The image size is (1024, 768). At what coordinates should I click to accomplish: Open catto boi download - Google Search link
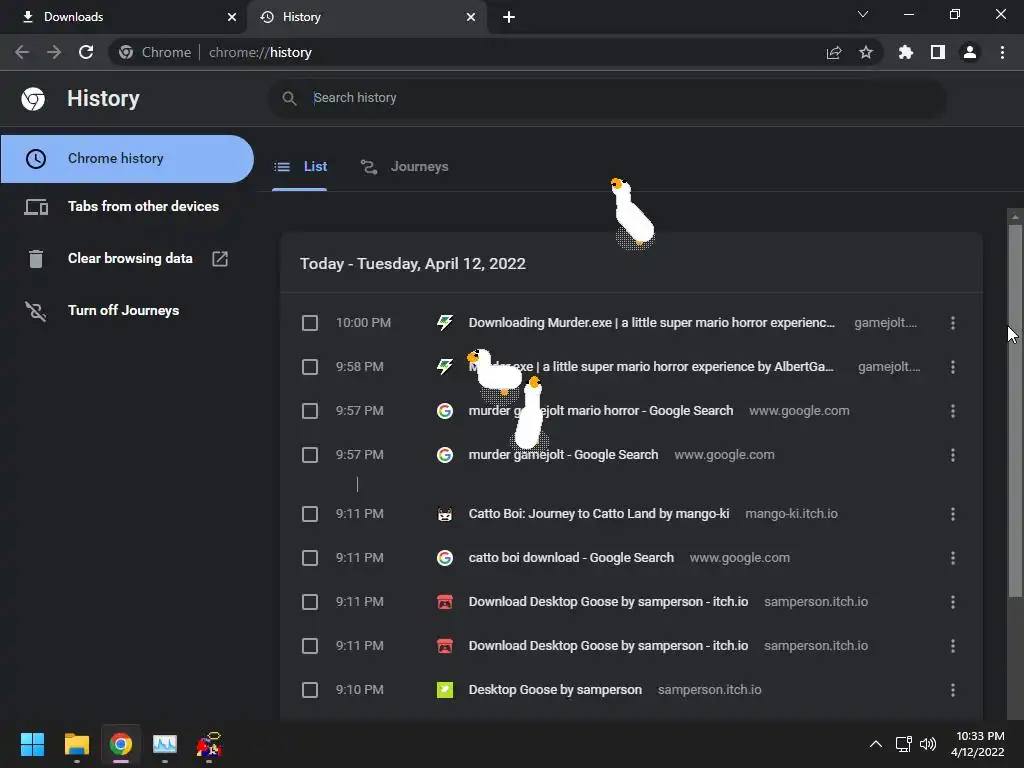coord(571,558)
